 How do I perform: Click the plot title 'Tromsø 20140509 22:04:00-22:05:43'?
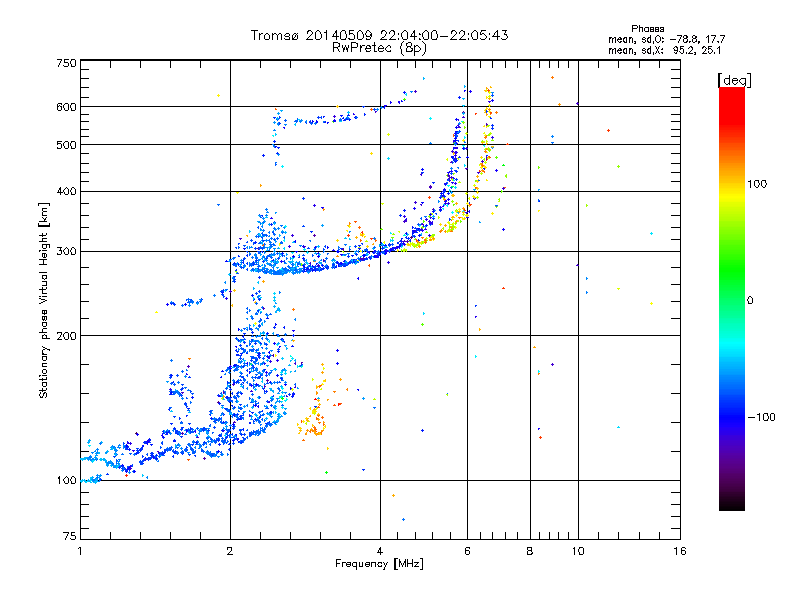379,35
